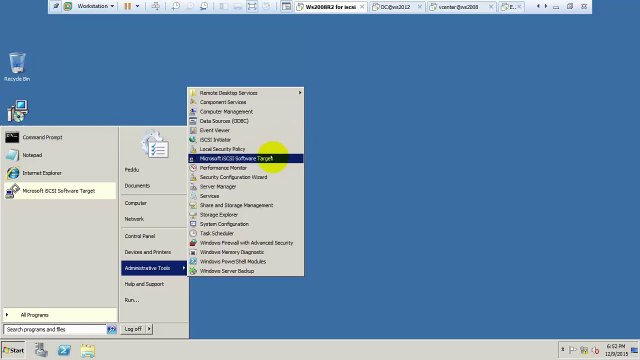Click the Storage Explorer icon
The image size is (640, 360).
[193, 215]
